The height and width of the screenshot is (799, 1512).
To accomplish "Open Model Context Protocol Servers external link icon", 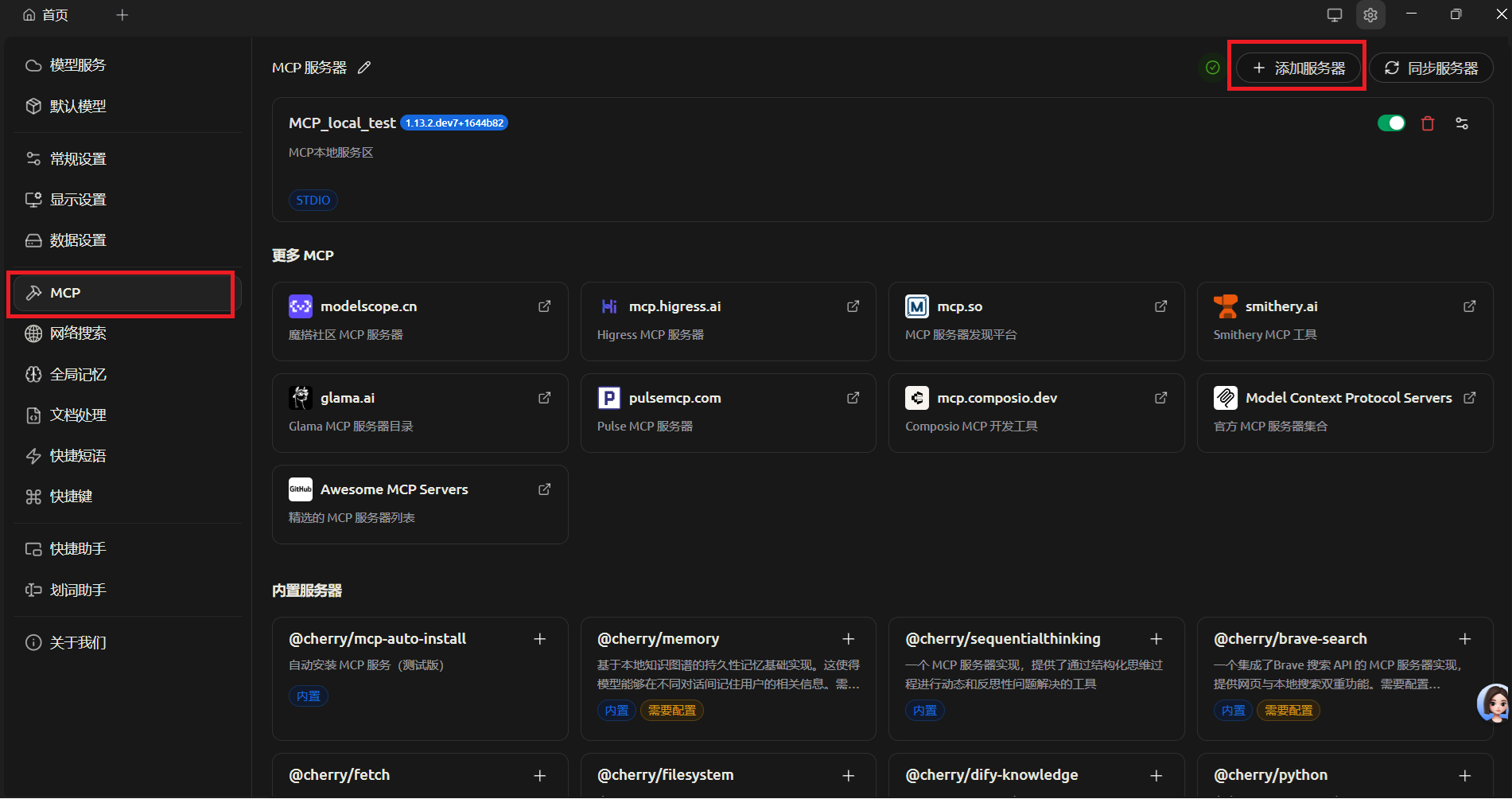I will click(x=1470, y=398).
